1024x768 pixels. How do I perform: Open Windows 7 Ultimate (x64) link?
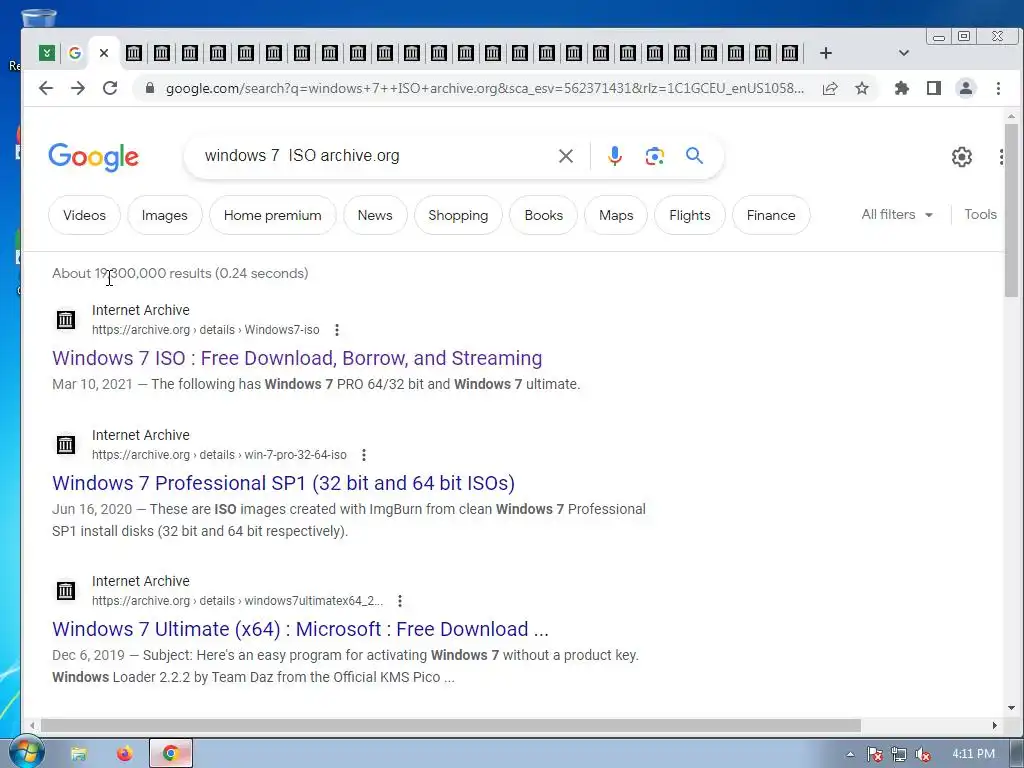tap(300, 629)
